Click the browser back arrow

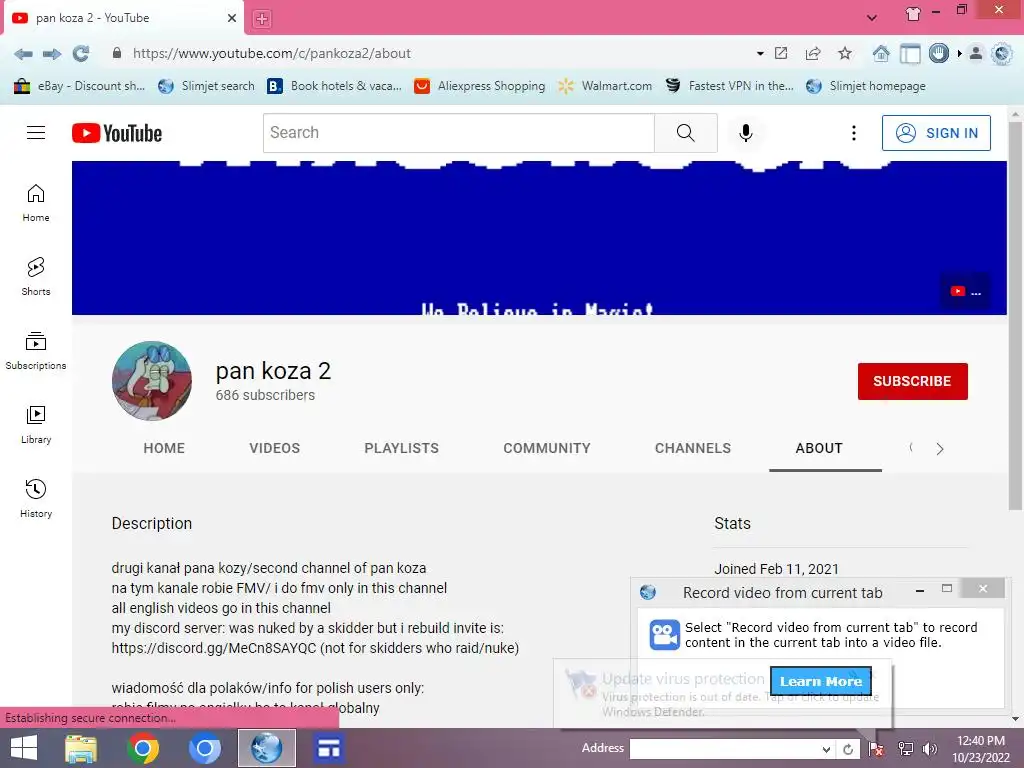point(24,54)
